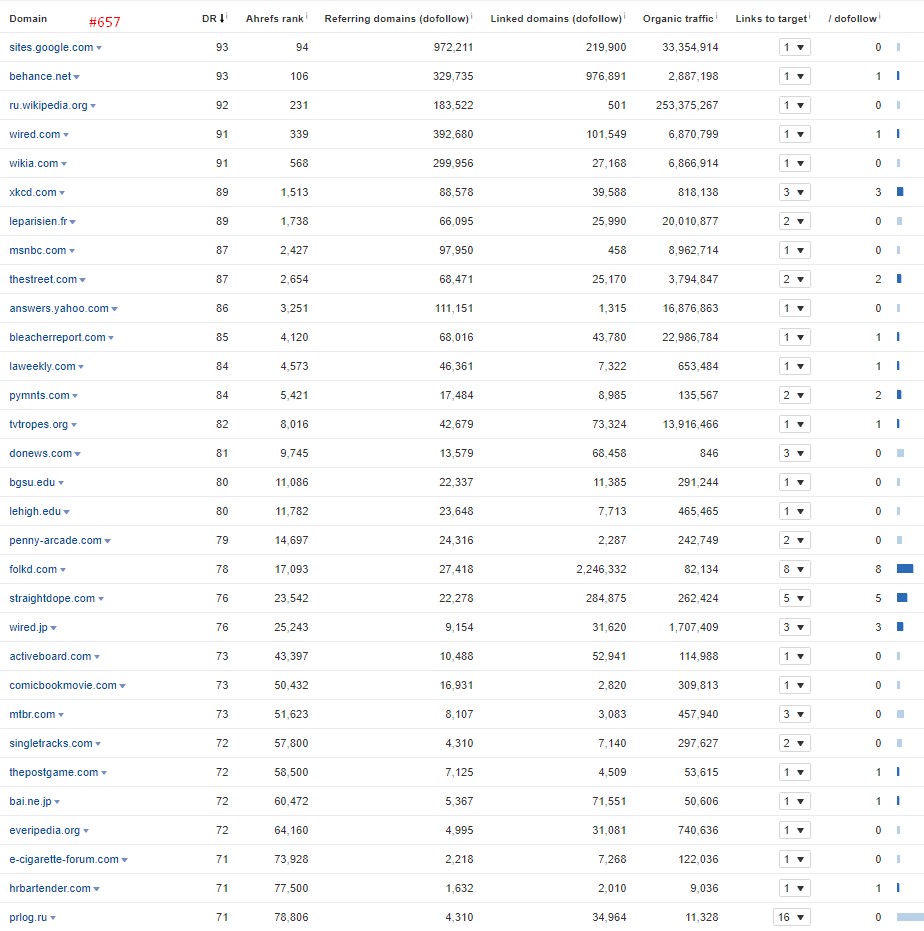The image size is (924, 931).
Task: Sort by DR column header
Action: tap(213, 18)
